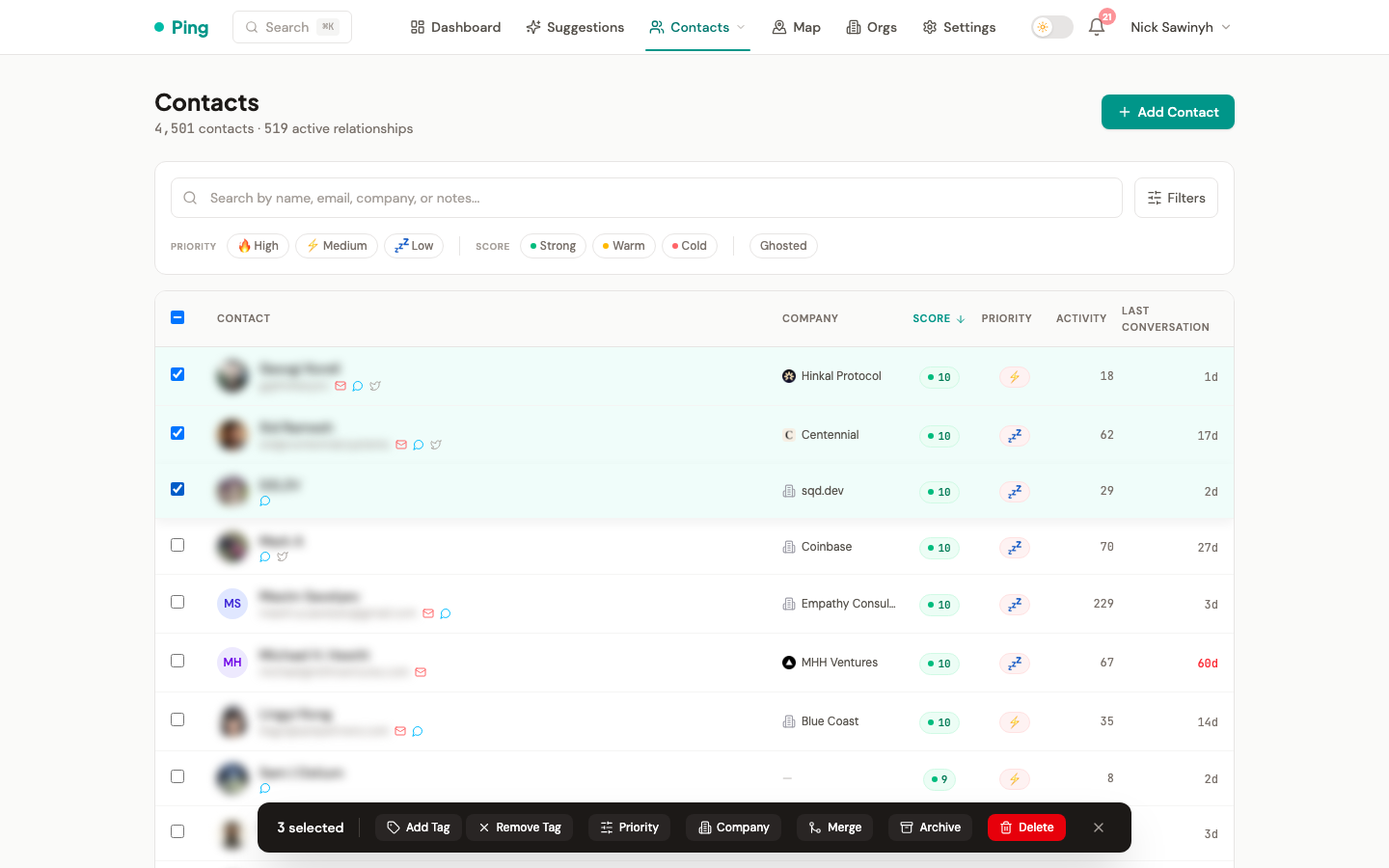
Task: Click the Ping logo
Action: (x=181, y=27)
